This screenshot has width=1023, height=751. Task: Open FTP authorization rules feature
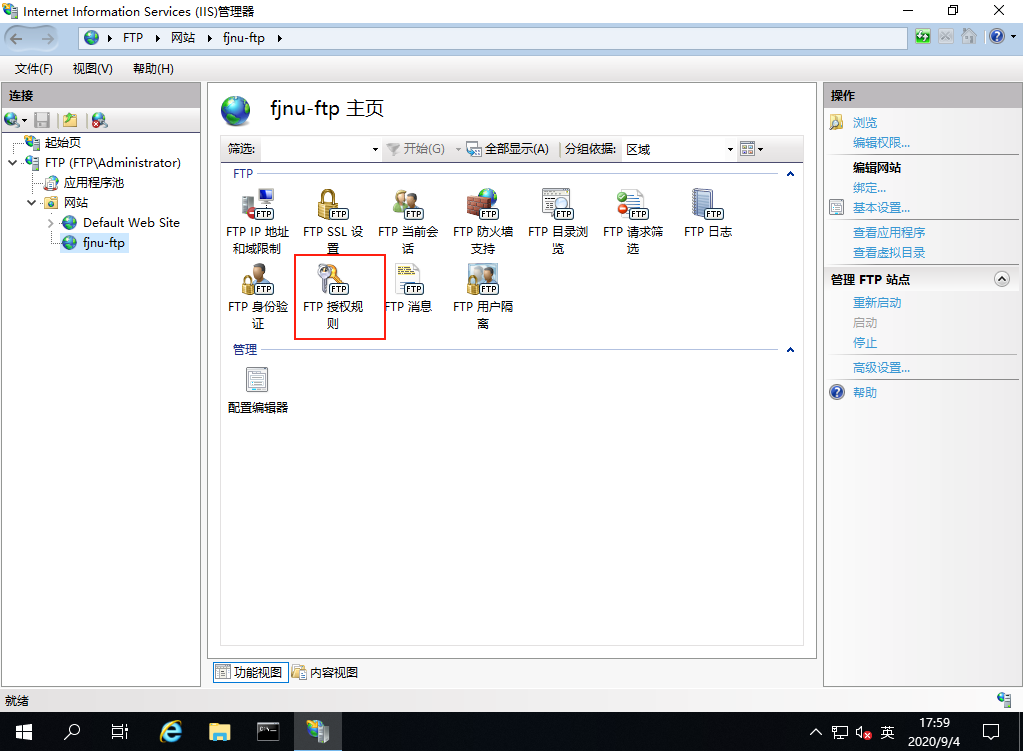333,297
